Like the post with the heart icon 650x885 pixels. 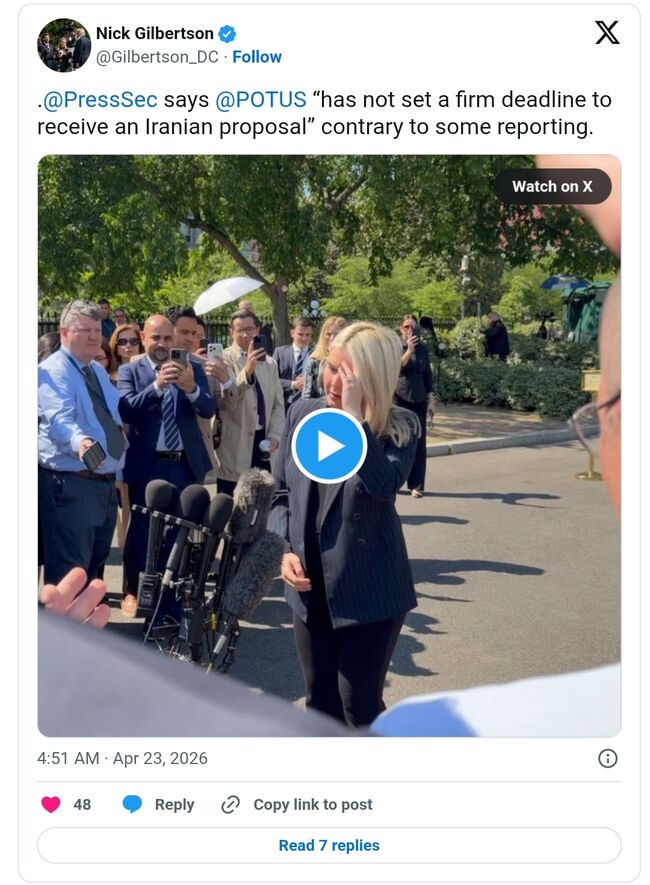click(51, 804)
